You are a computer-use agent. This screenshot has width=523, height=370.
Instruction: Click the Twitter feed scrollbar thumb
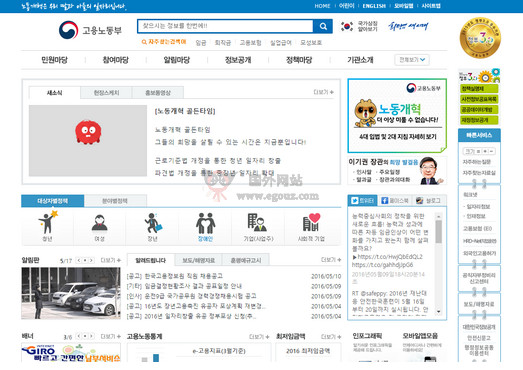click(x=439, y=231)
